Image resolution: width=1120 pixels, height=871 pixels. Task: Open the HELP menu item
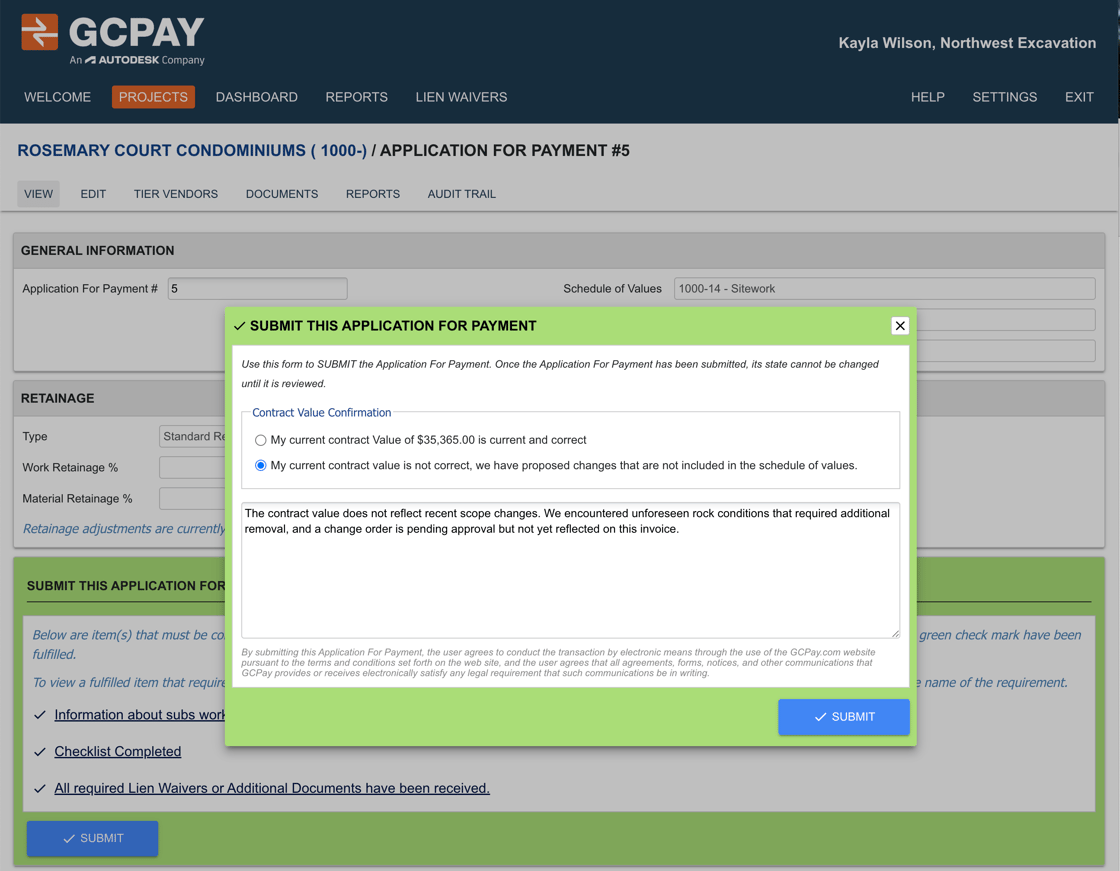coord(927,97)
